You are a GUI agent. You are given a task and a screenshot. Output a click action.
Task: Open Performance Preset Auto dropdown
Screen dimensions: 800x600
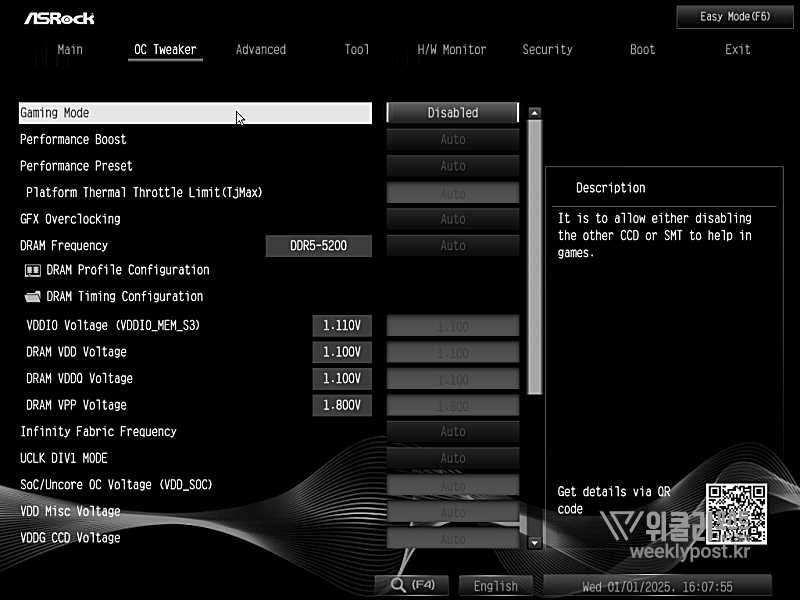pyautogui.click(x=453, y=166)
